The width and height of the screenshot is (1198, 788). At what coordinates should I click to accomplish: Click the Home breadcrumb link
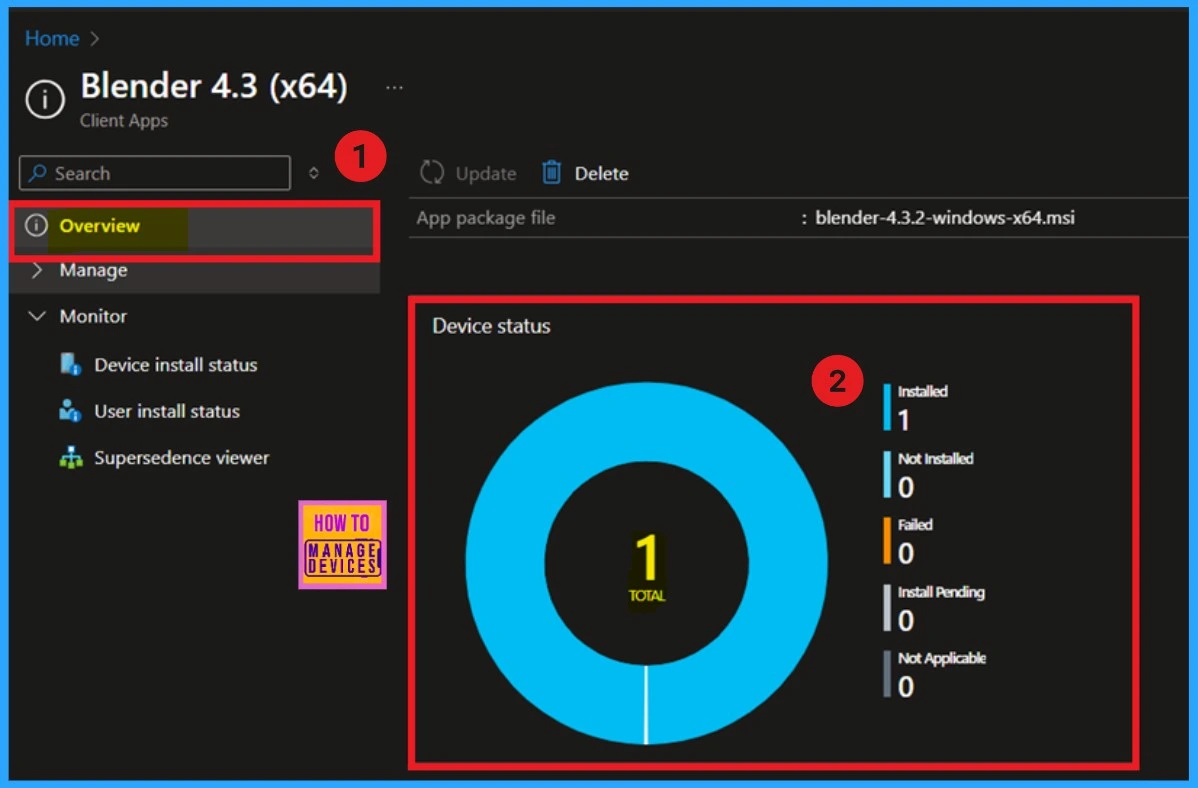tap(52, 38)
